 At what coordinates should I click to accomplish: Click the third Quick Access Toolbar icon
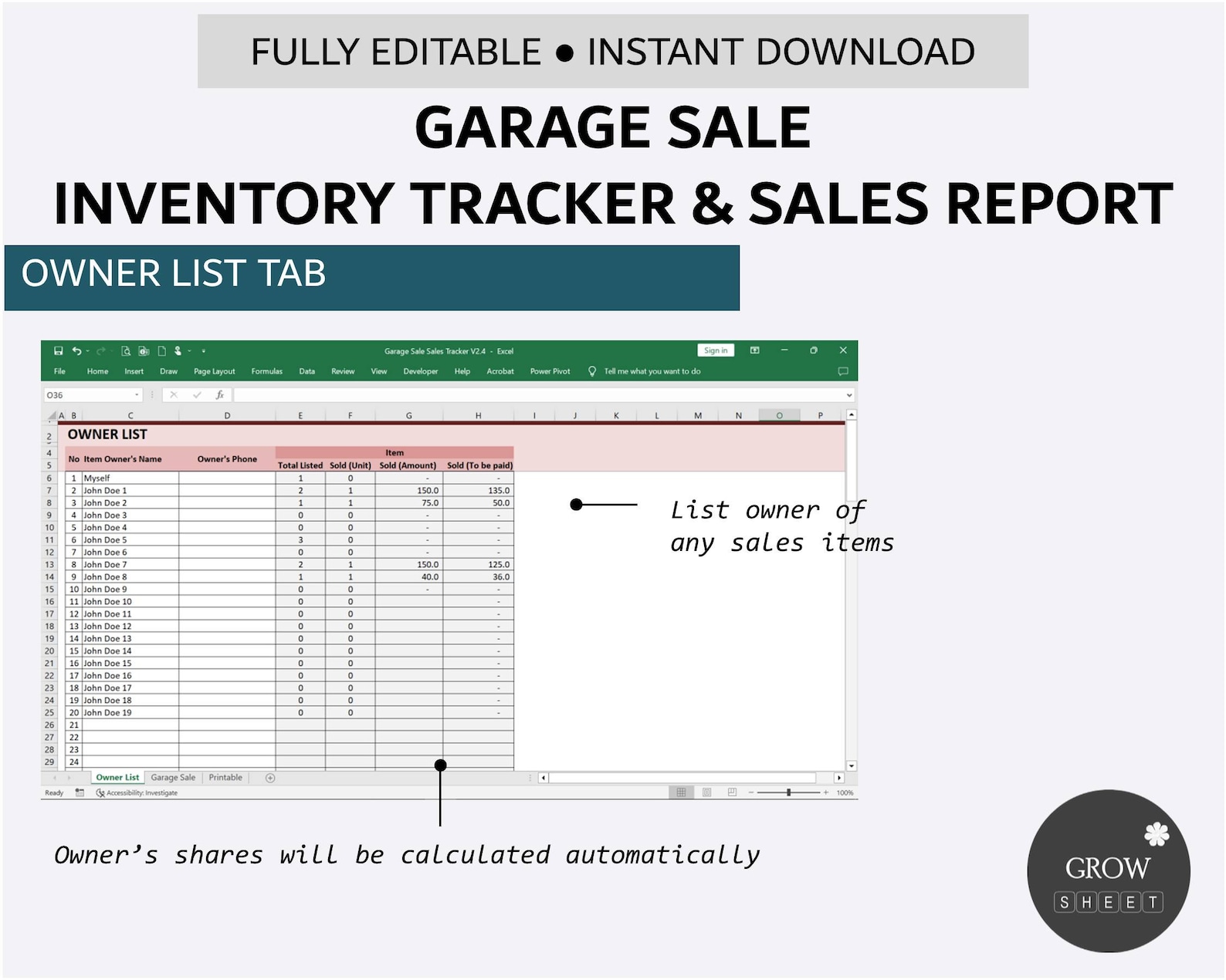click(x=144, y=351)
